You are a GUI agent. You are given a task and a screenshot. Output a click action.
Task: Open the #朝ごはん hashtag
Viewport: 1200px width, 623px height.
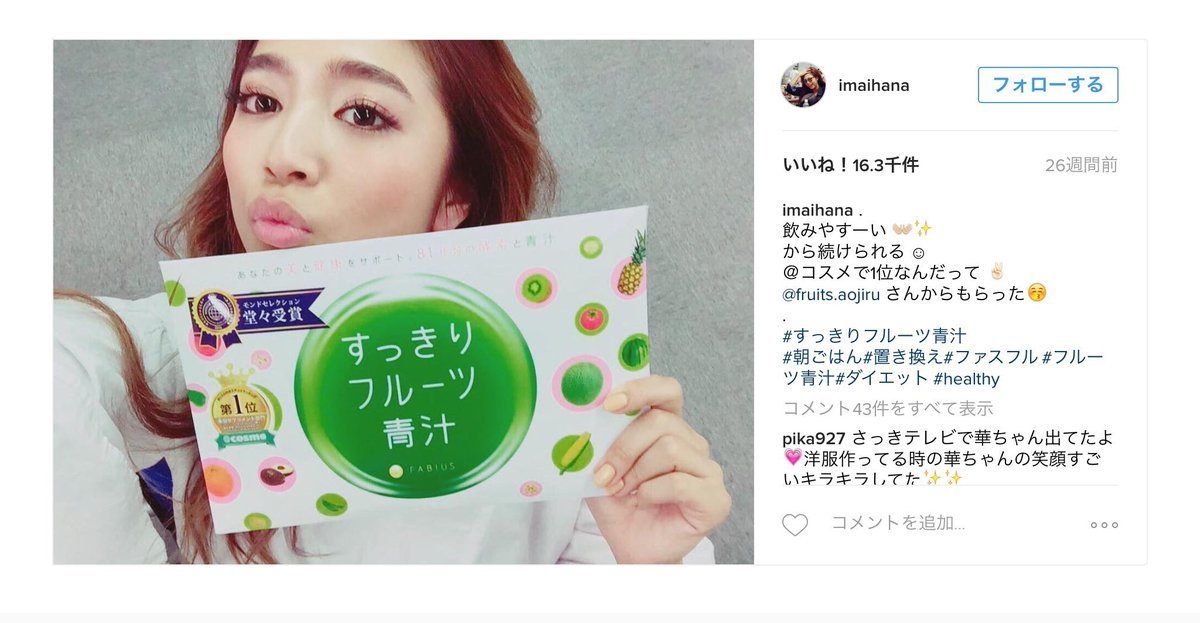pos(821,357)
